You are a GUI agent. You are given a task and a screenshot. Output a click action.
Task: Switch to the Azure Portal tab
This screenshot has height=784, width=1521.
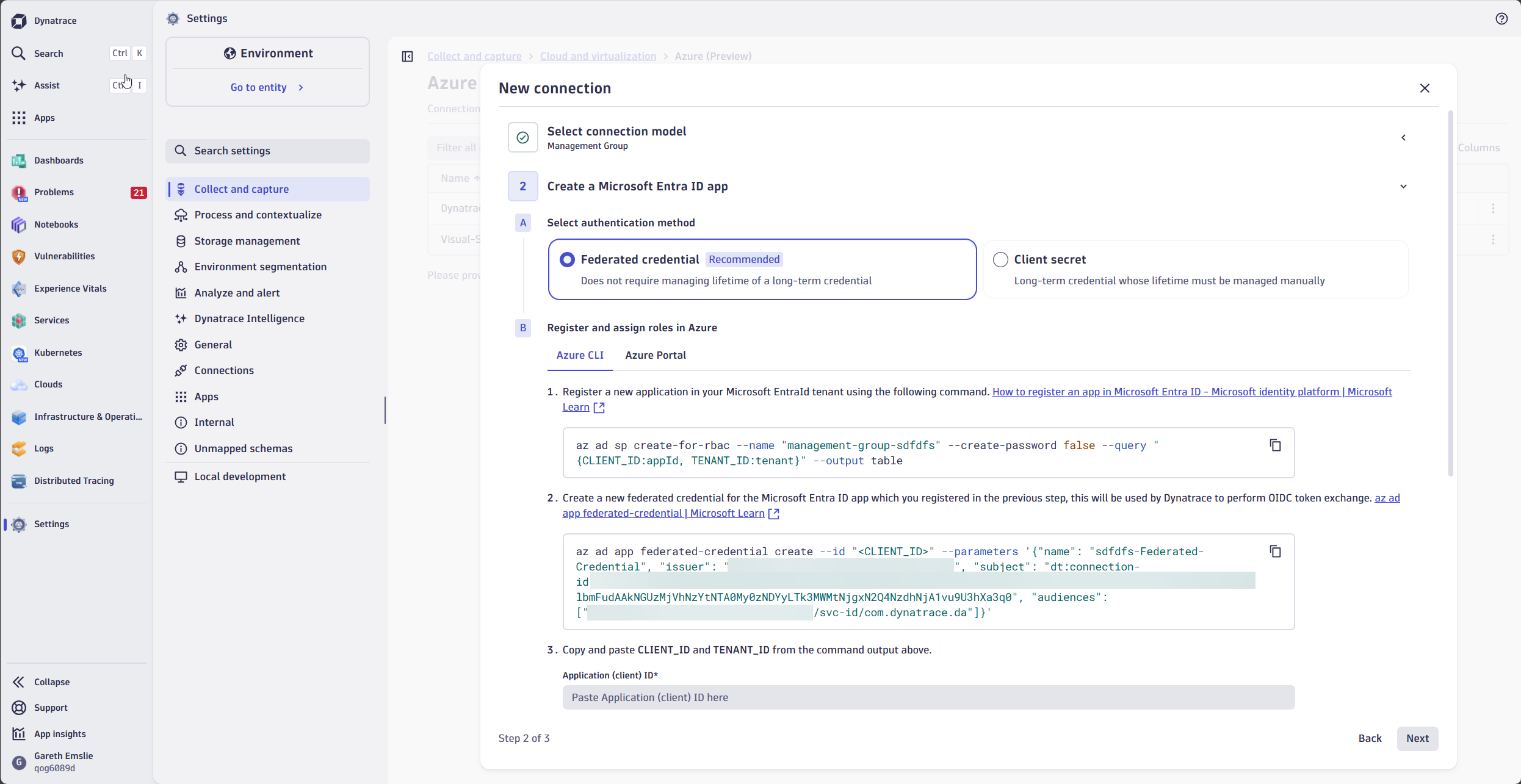pos(655,356)
